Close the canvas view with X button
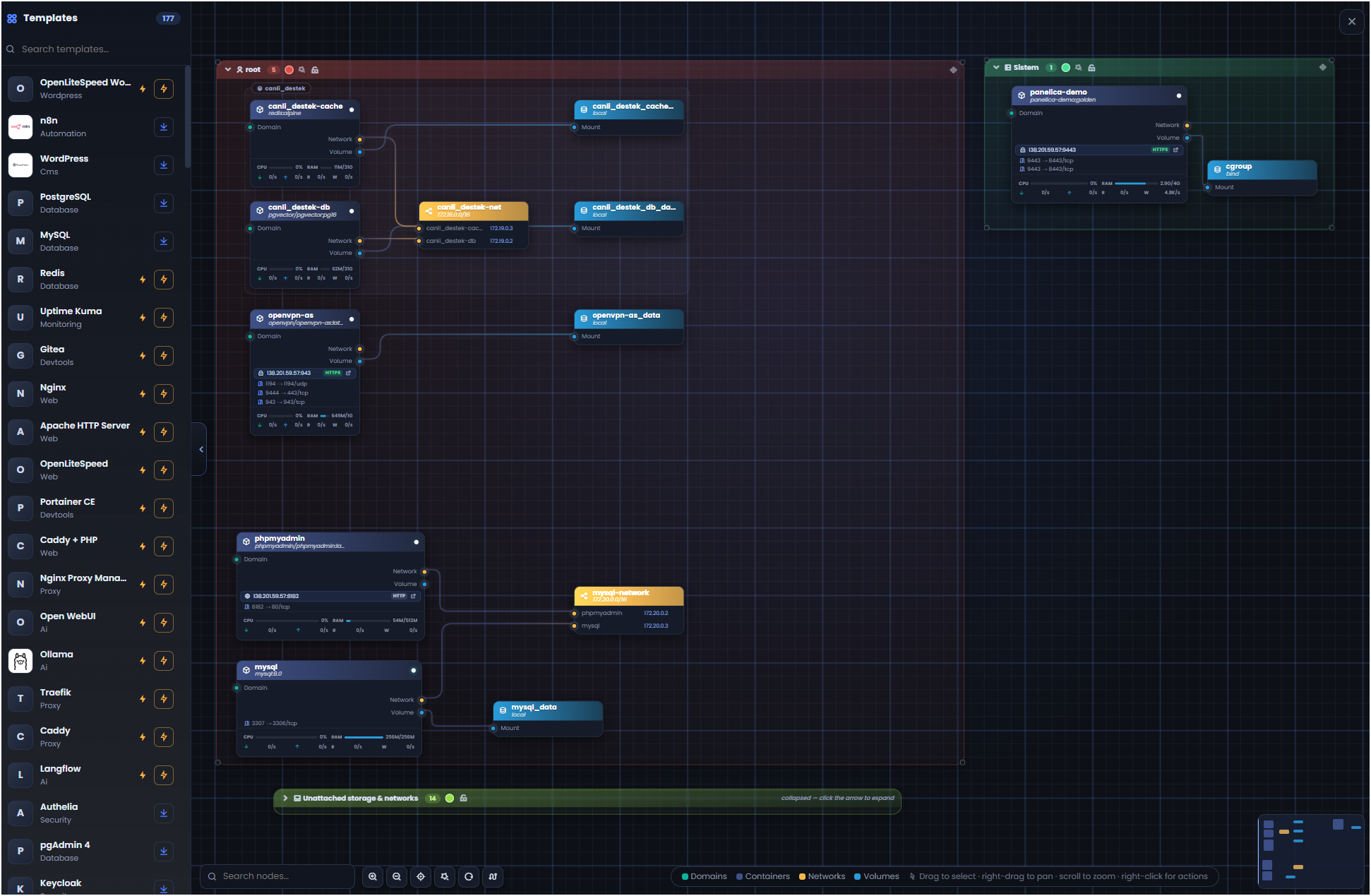1371x896 pixels. click(x=1352, y=21)
